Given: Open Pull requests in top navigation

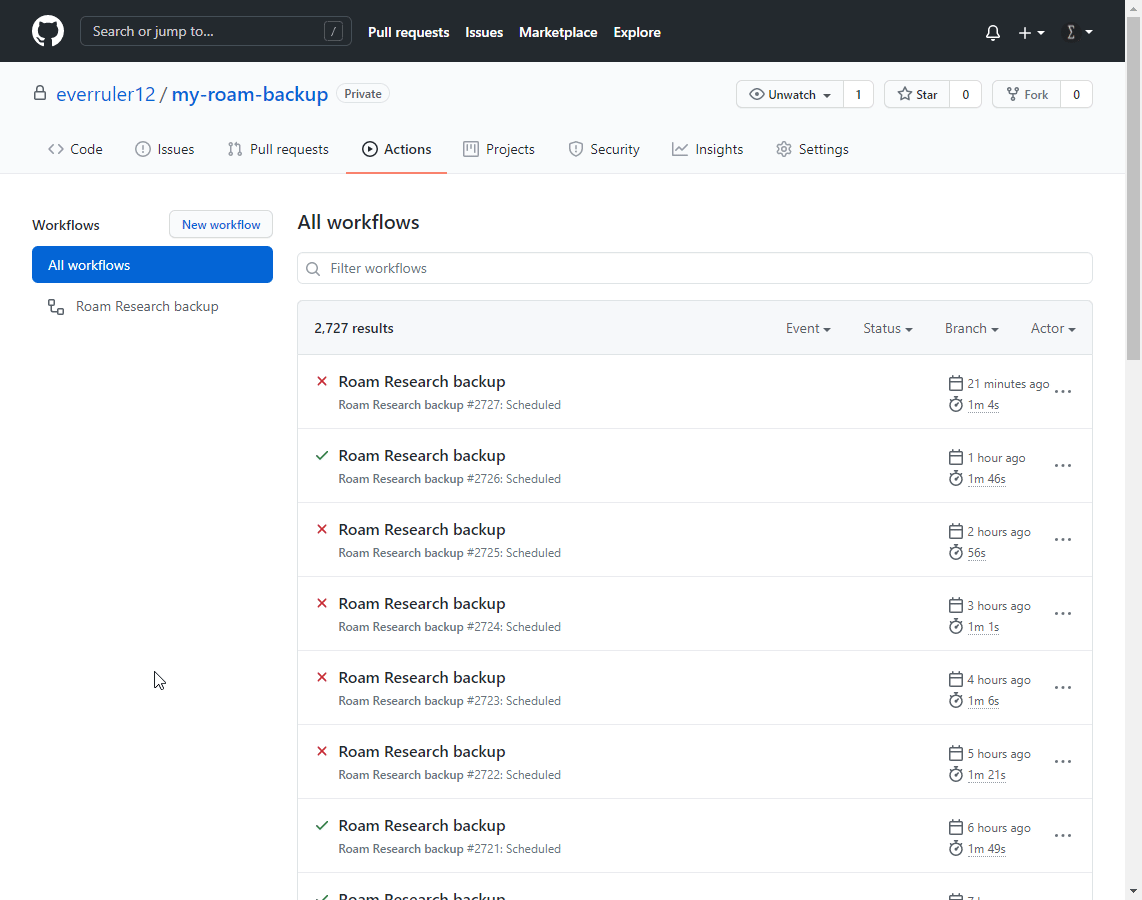Looking at the screenshot, I should coord(409,32).
